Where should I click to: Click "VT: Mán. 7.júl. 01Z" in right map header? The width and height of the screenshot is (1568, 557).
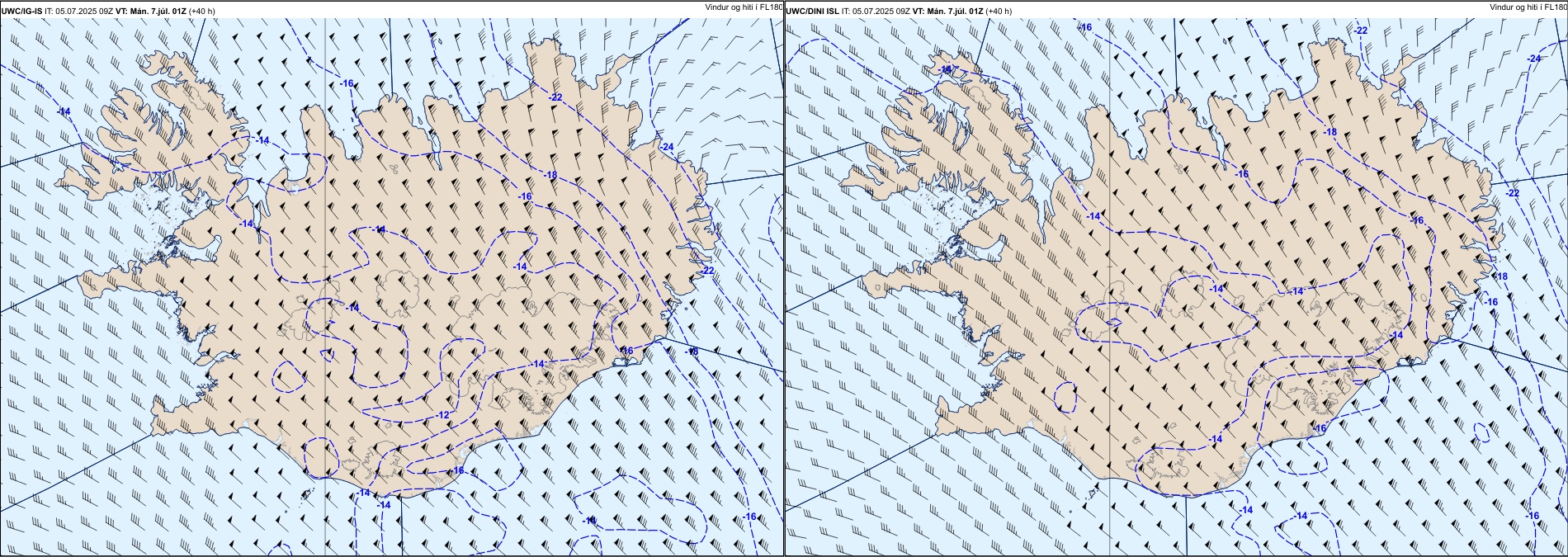[x=949, y=11]
